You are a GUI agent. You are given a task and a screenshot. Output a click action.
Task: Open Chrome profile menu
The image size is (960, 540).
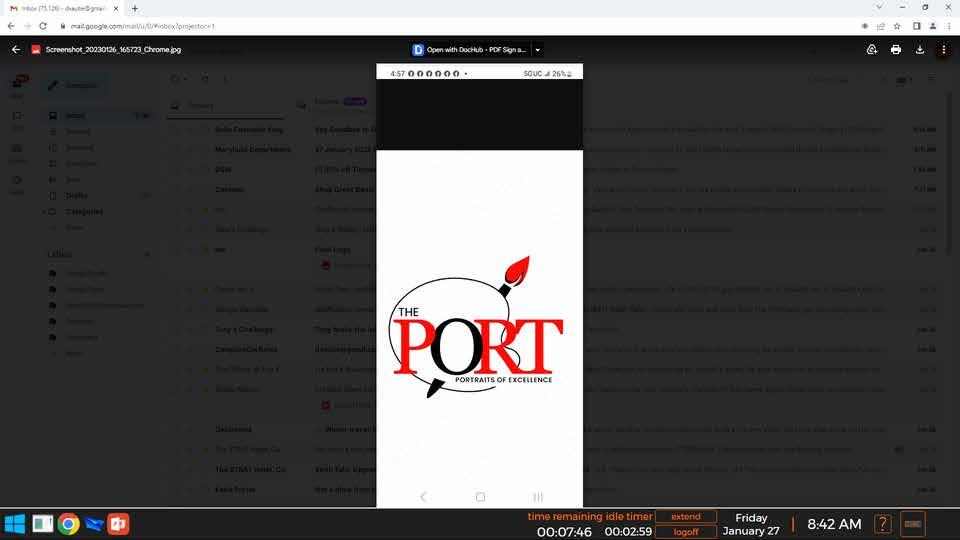pyautogui.click(x=932, y=26)
